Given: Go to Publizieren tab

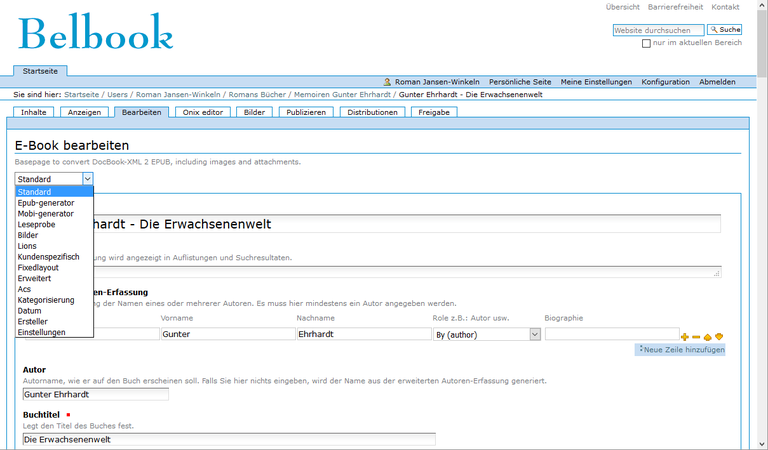Looking at the screenshot, I should coord(306,112).
